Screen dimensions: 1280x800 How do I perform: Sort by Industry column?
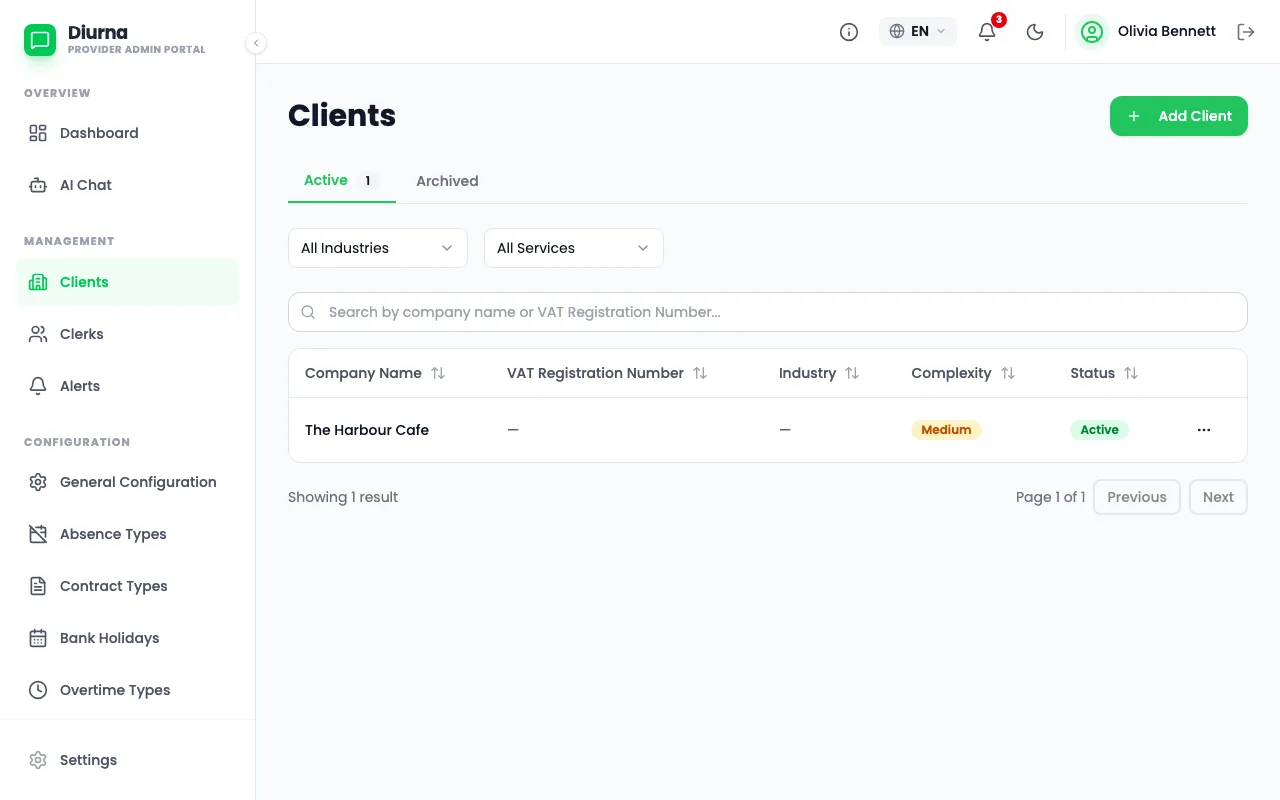(x=819, y=373)
